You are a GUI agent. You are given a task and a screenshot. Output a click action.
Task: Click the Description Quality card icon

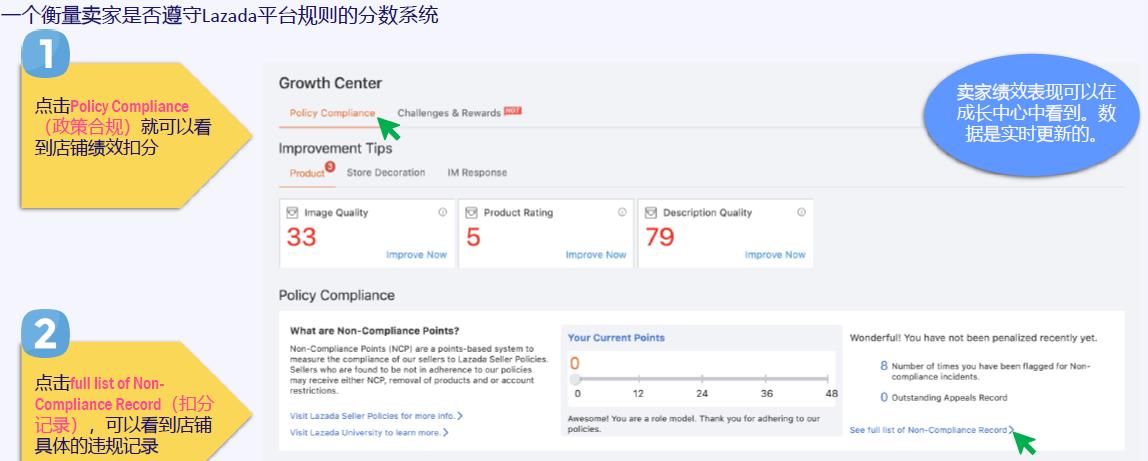pos(651,213)
